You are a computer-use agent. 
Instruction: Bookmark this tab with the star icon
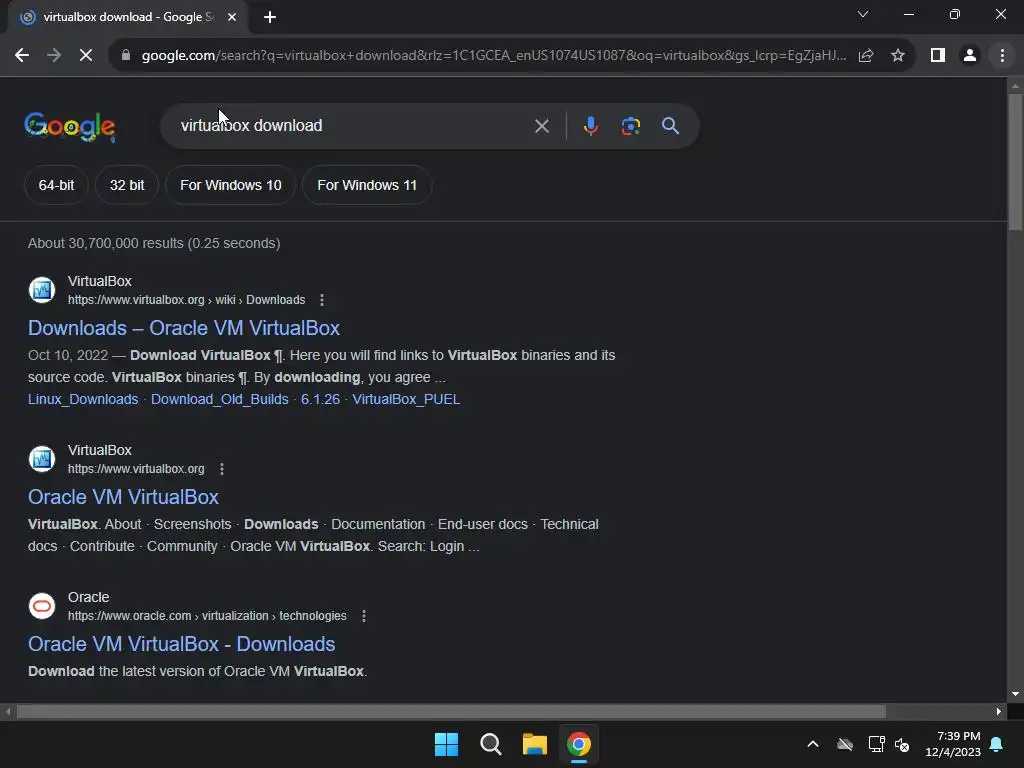click(898, 56)
